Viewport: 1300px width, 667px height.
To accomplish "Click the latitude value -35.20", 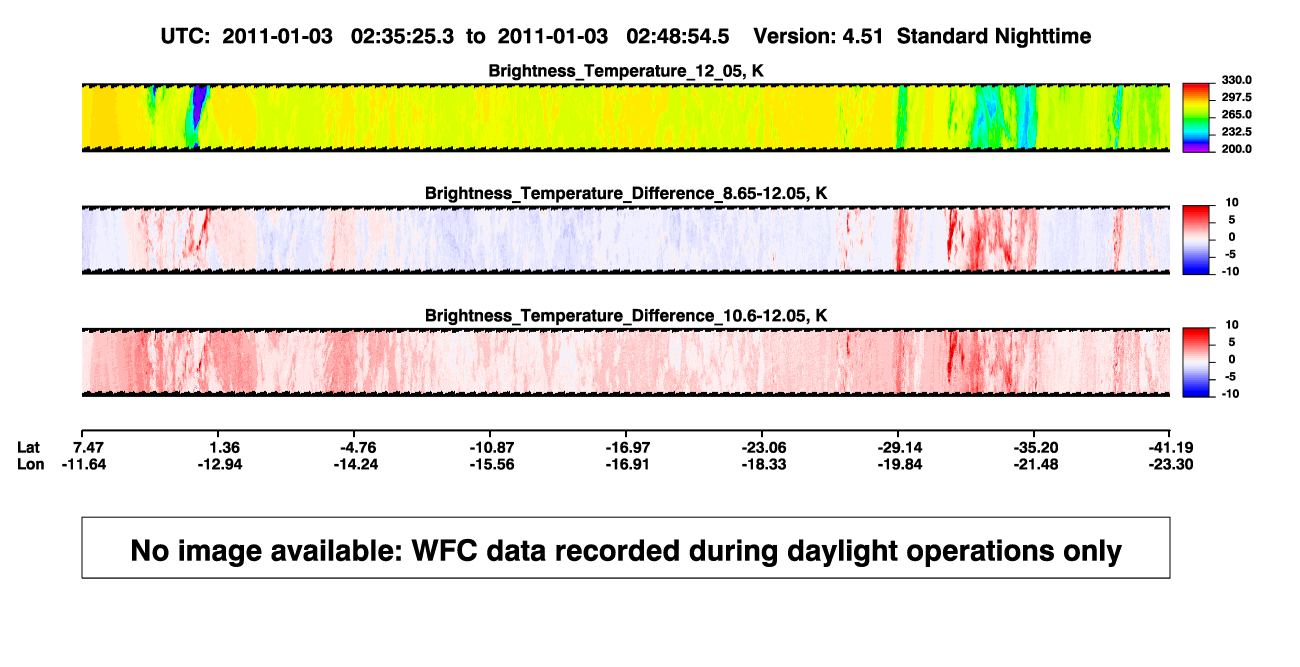I will [x=1035, y=447].
